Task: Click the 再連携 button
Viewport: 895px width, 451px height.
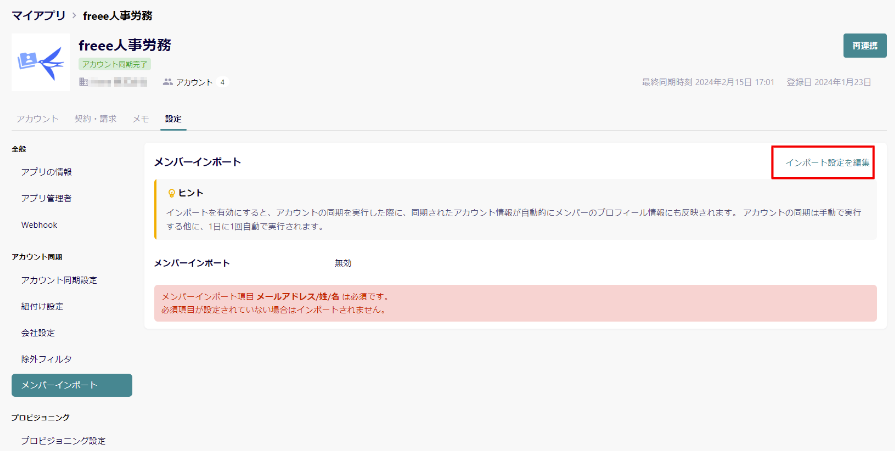Action: (865, 46)
